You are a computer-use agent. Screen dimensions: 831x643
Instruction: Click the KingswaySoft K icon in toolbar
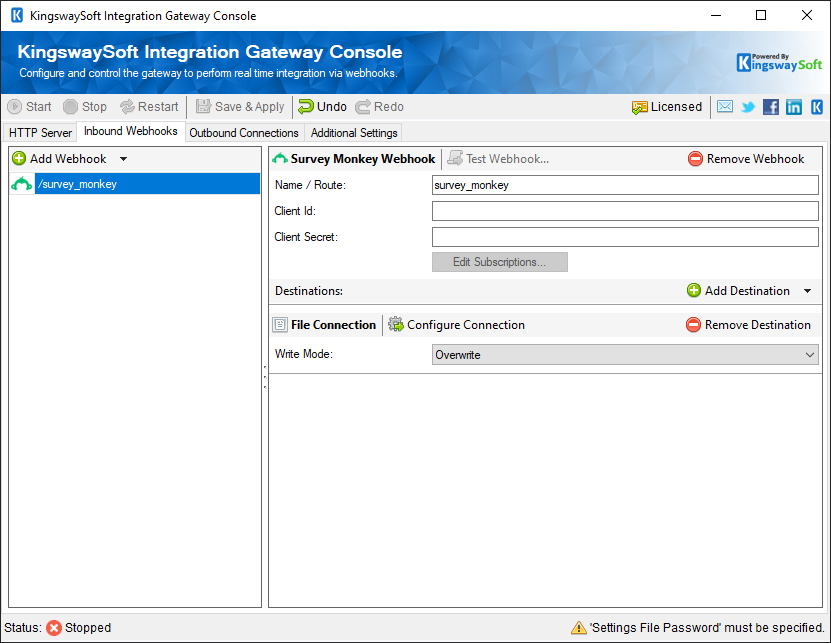[816, 107]
